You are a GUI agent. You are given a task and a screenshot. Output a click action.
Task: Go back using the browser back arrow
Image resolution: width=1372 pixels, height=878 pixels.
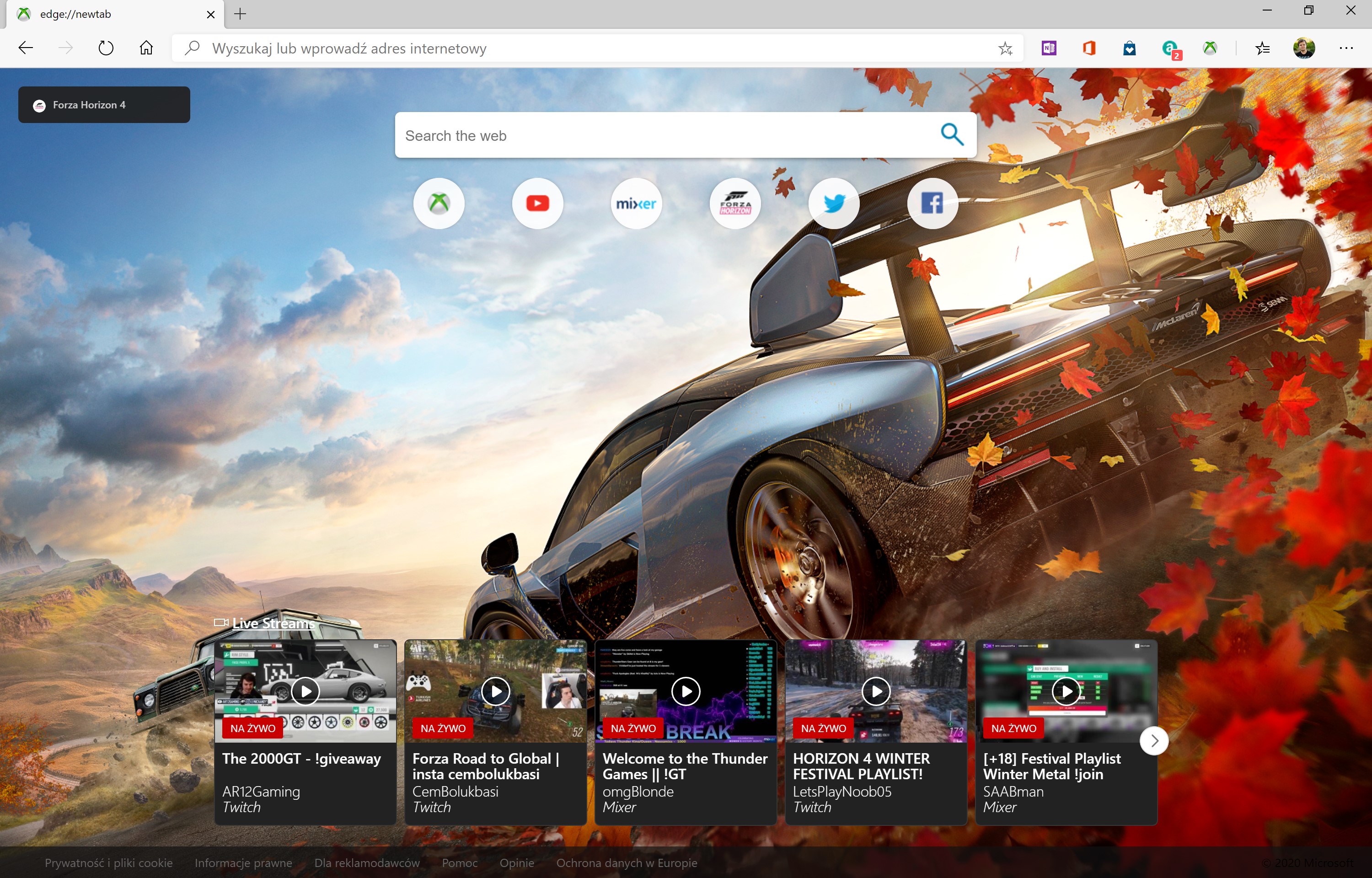click(x=26, y=48)
